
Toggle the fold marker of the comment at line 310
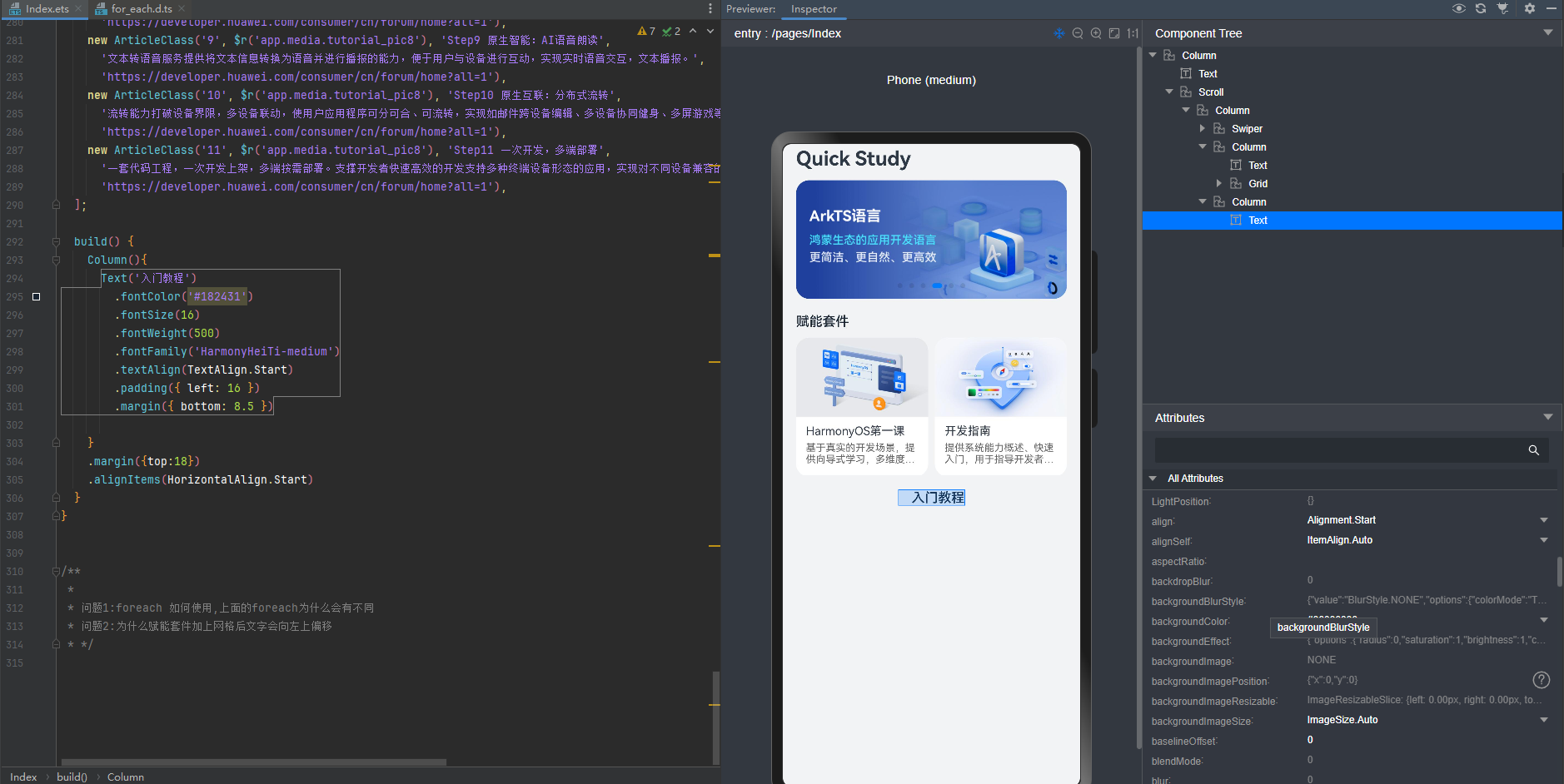56,571
